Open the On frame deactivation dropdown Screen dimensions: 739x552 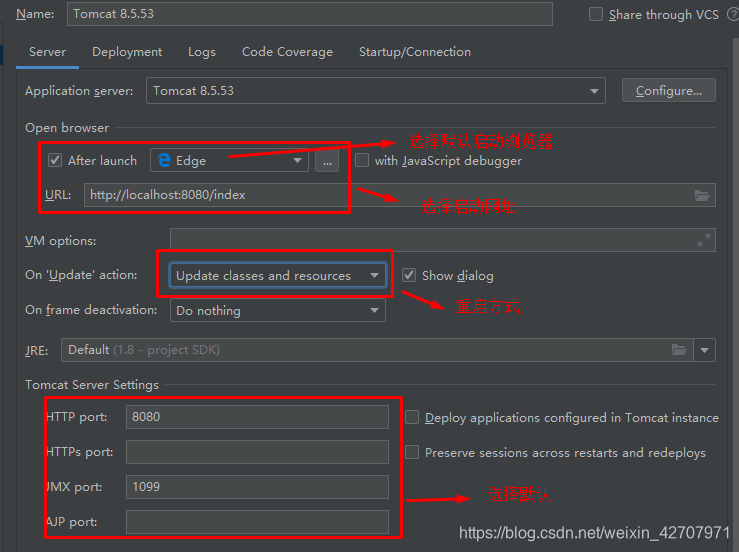pyautogui.click(x=278, y=310)
